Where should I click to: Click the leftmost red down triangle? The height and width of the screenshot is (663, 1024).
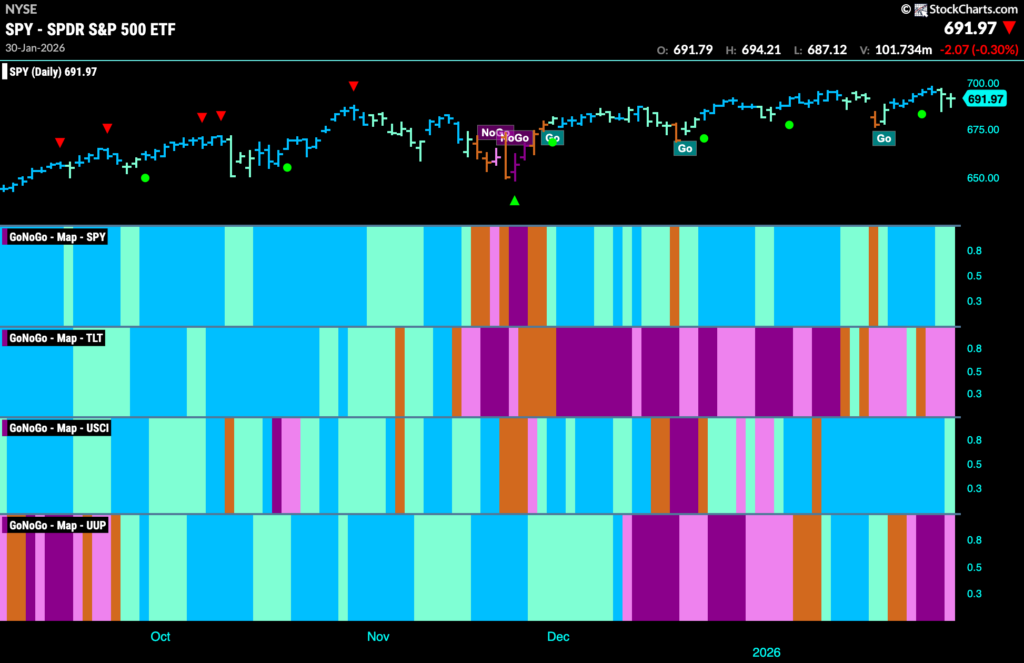point(60,142)
